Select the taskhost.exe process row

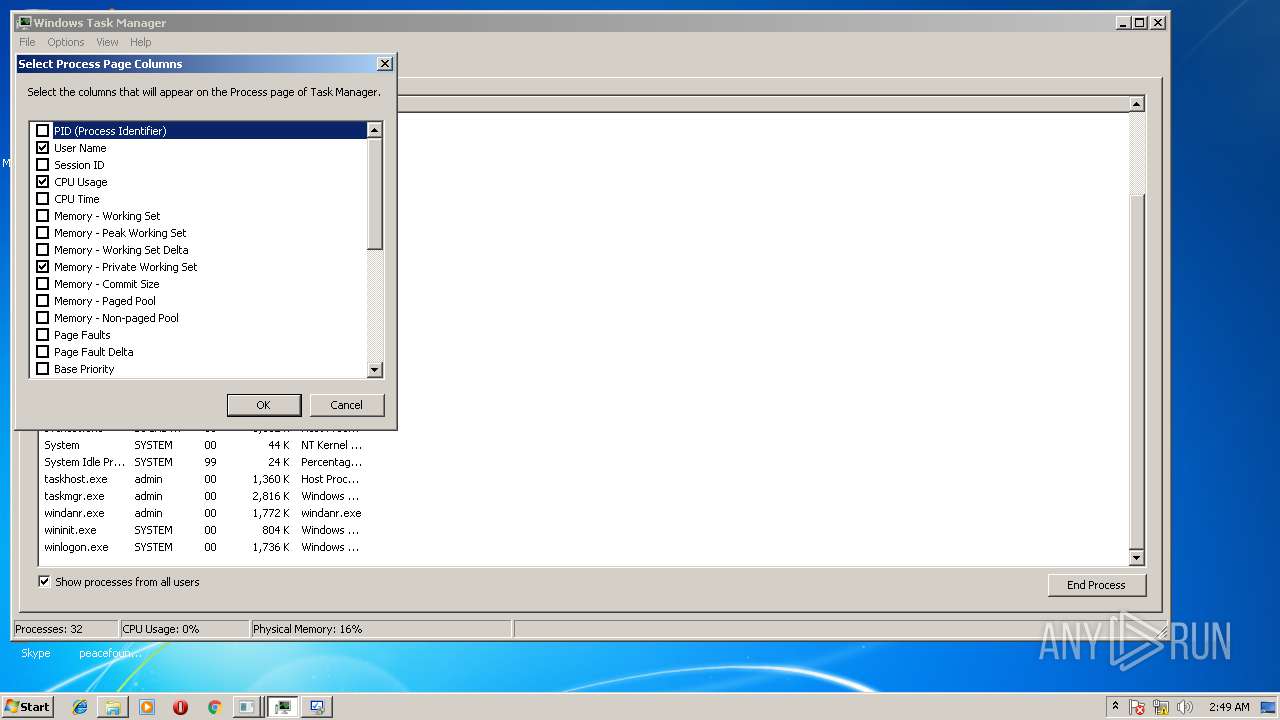(203, 479)
